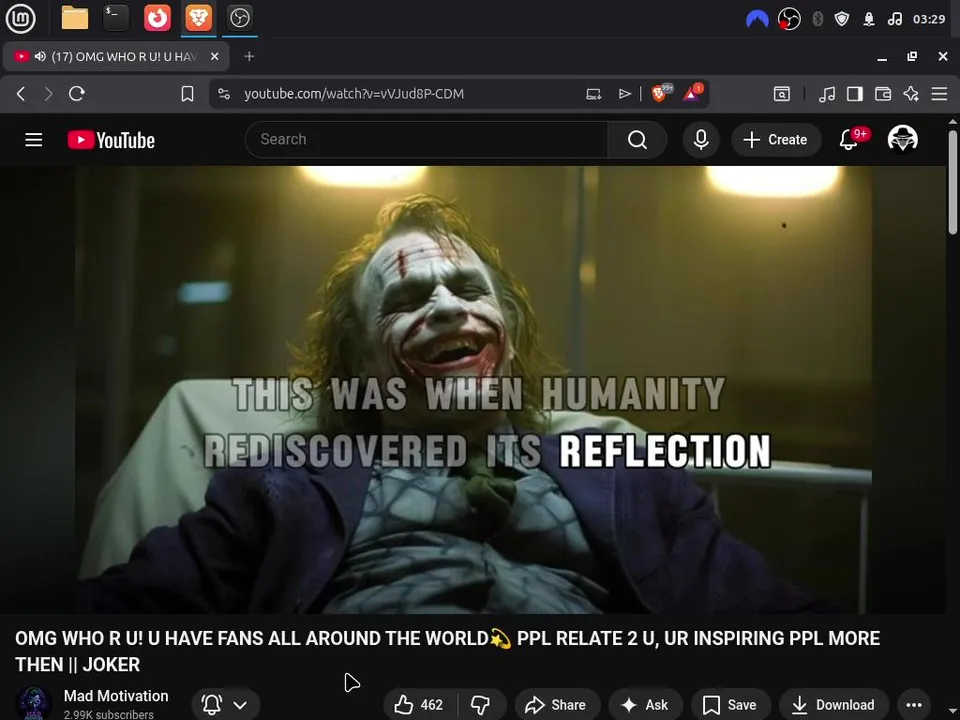Open the notifications bell in system tray
Screen dimensions: 960x720
[868, 19]
